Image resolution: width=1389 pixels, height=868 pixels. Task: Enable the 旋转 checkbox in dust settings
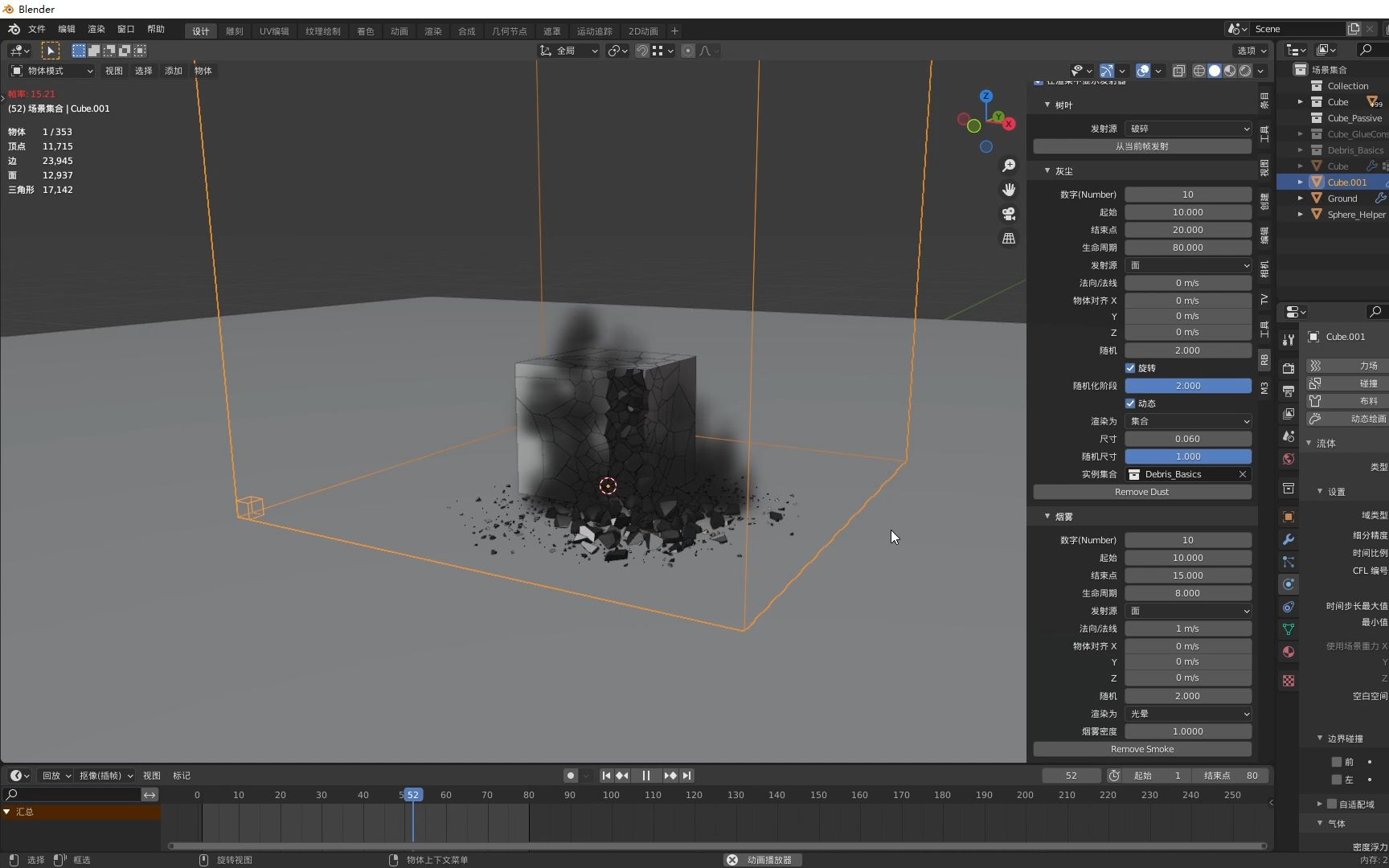click(1131, 367)
